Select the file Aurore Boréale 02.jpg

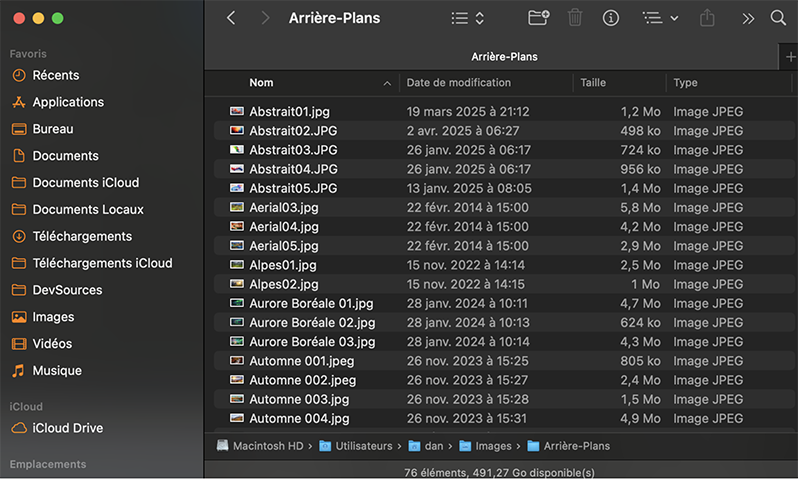click(312, 323)
